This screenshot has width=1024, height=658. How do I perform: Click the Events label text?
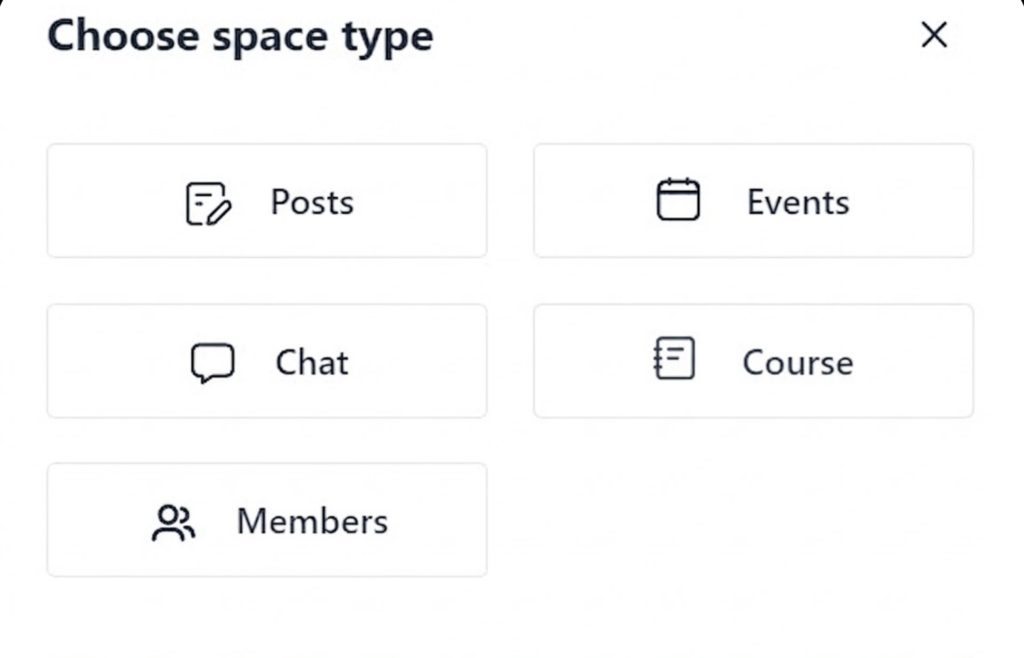pyautogui.click(x=797, y=201)
